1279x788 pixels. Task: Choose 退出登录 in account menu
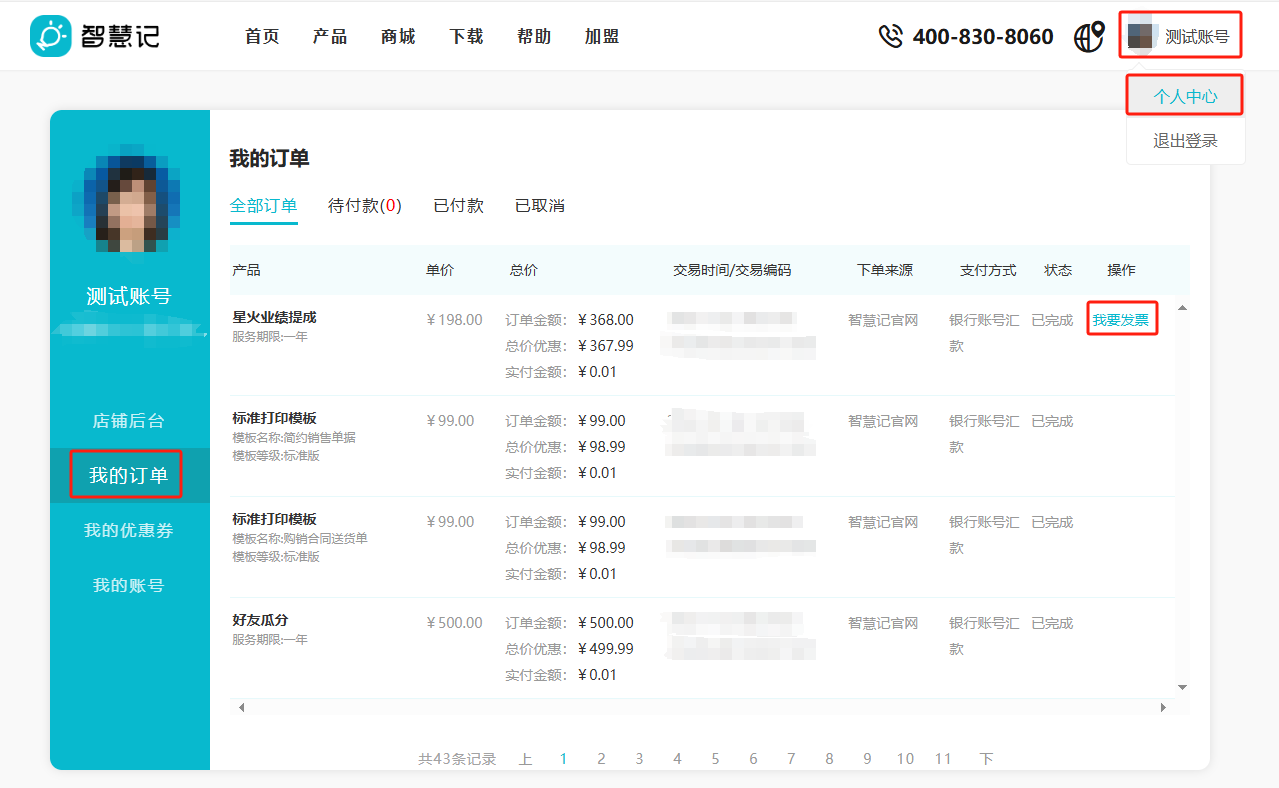(1185, 141)
